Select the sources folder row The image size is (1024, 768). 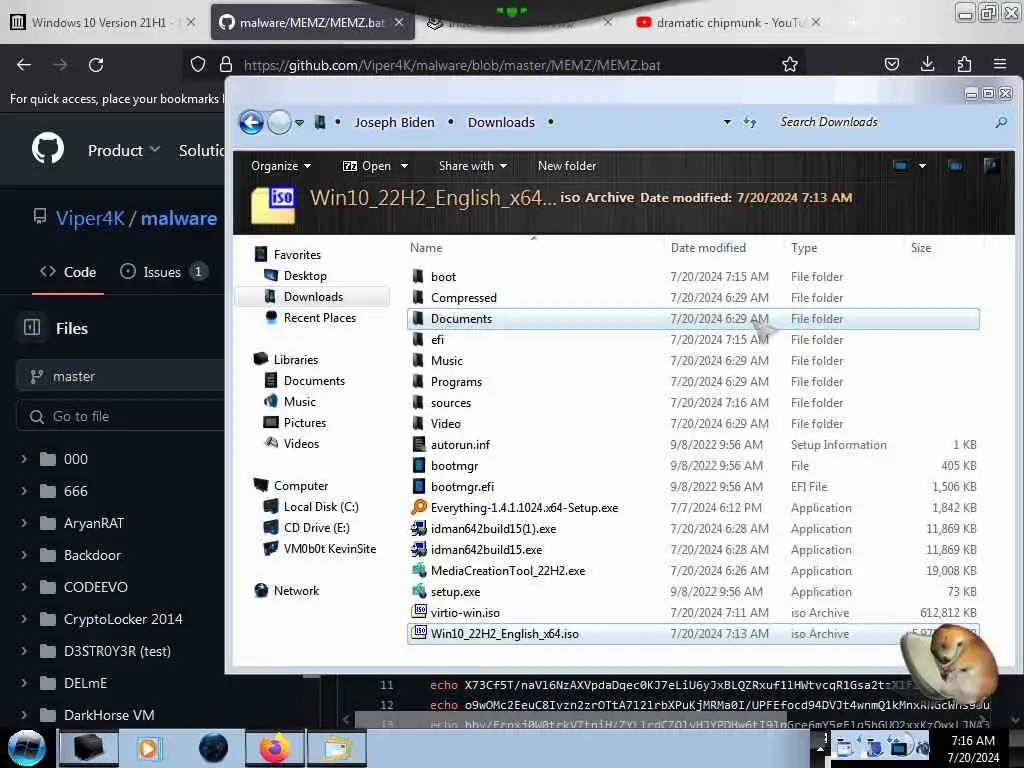pos(693,402)
